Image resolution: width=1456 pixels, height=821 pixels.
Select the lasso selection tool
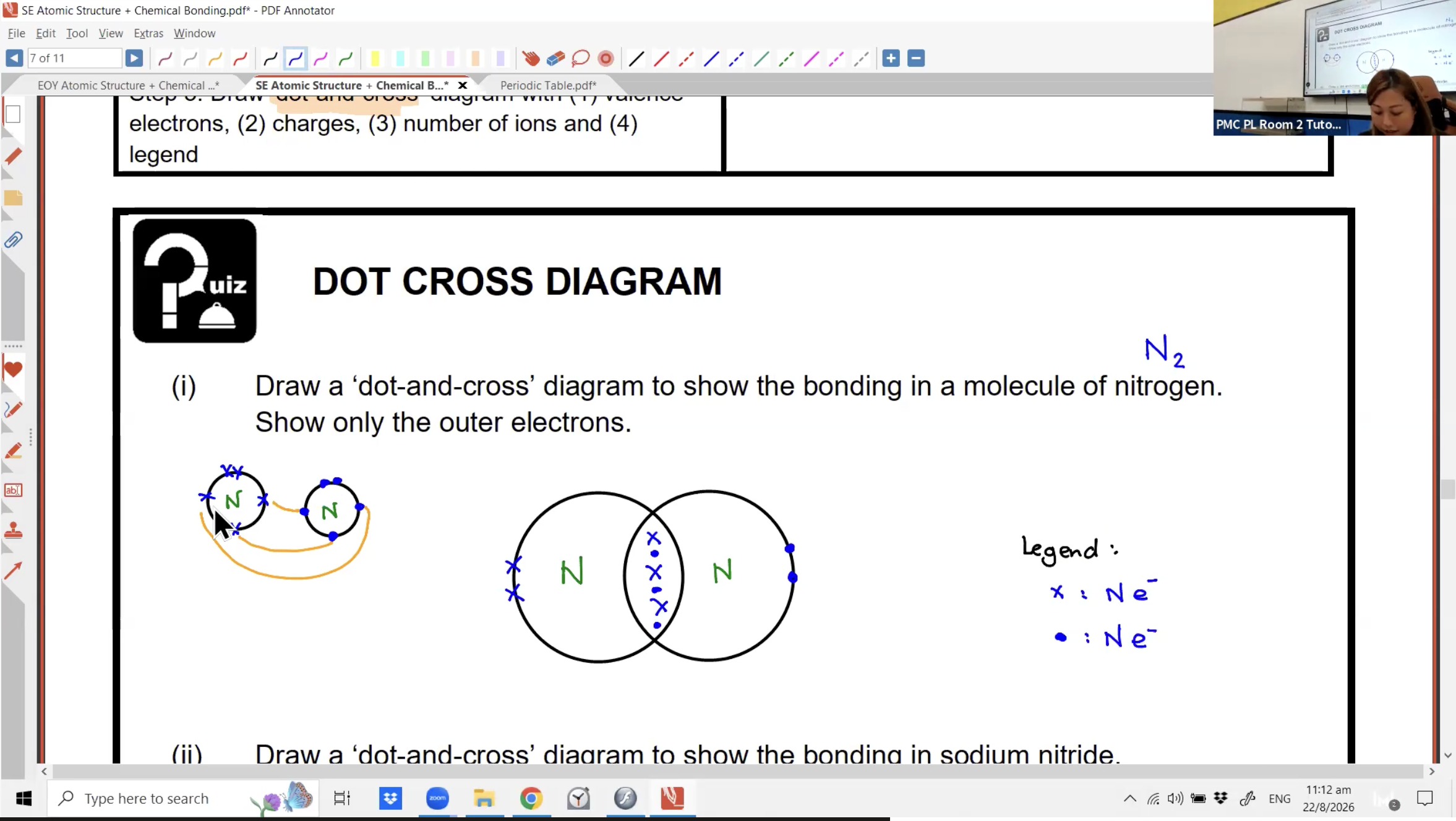coord(581,59)
